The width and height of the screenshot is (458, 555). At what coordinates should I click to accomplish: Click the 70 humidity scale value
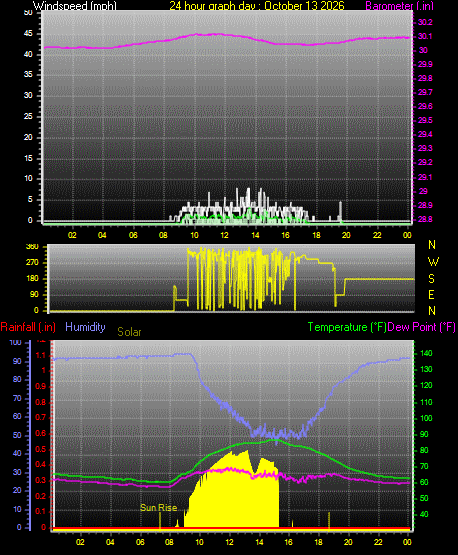click(x=17, y=399)
